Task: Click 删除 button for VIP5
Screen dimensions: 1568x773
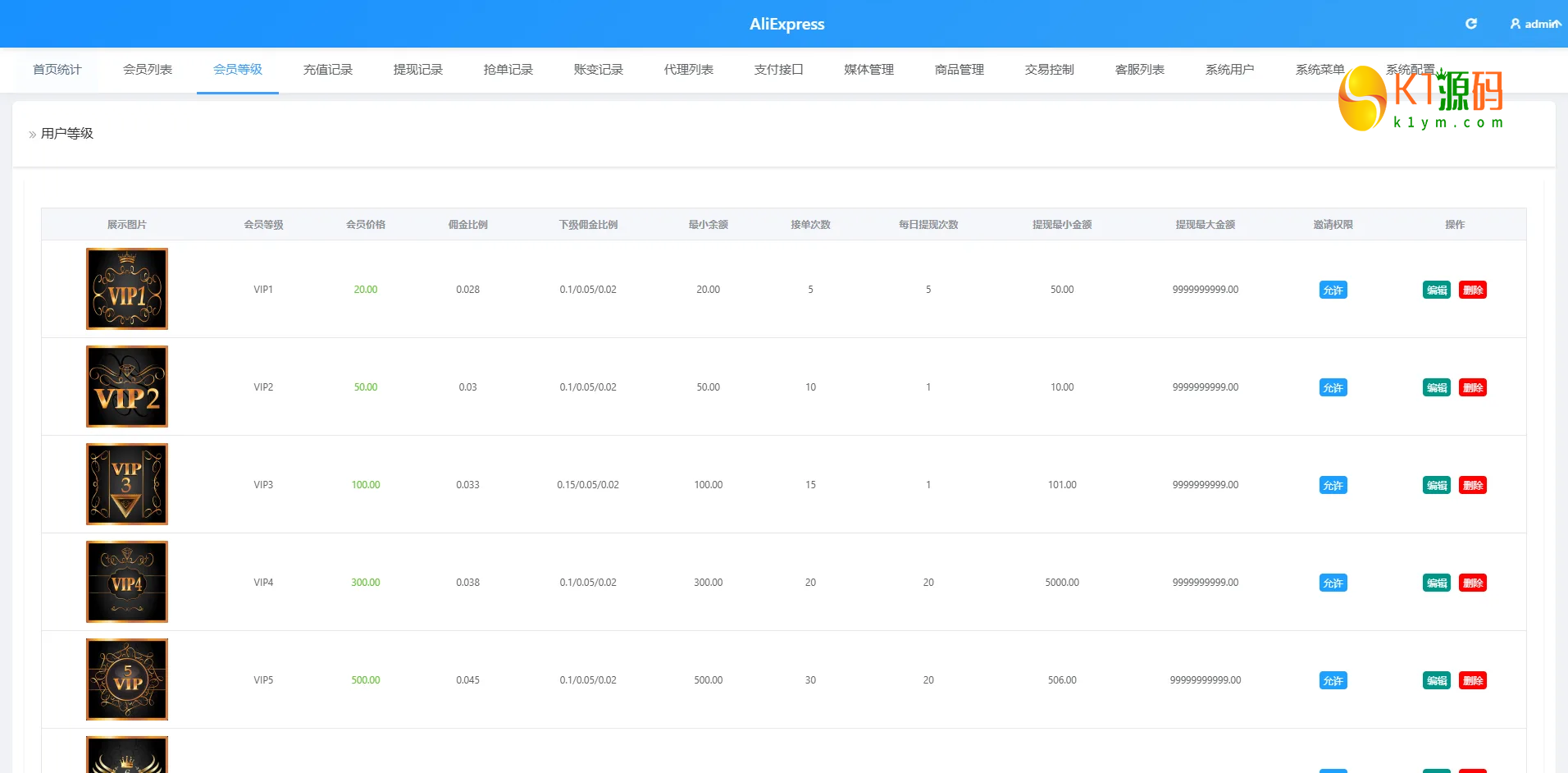Action: point(1473,680)
